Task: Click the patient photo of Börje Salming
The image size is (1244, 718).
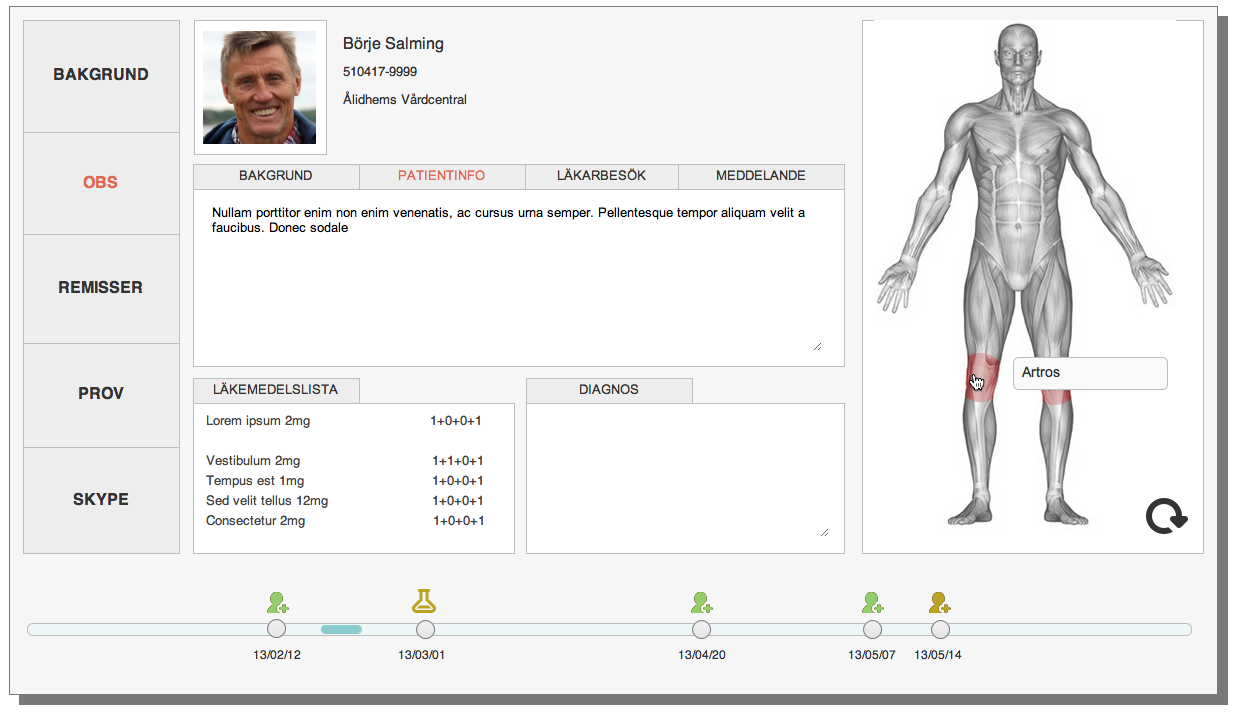Action: click(x=260, y=88)
